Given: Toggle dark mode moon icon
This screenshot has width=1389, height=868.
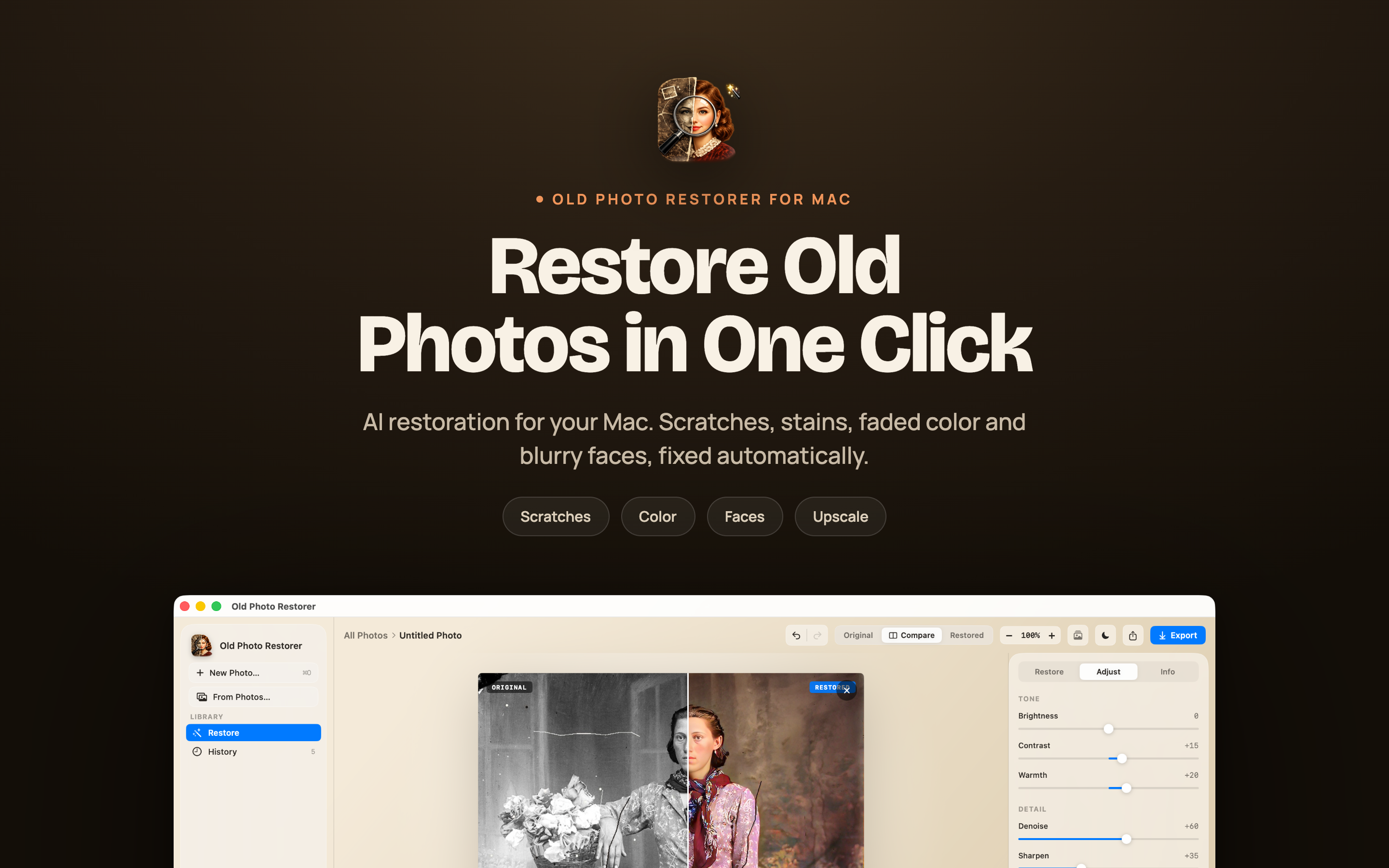Looking at the screenshot, I should pos(1105,635).
